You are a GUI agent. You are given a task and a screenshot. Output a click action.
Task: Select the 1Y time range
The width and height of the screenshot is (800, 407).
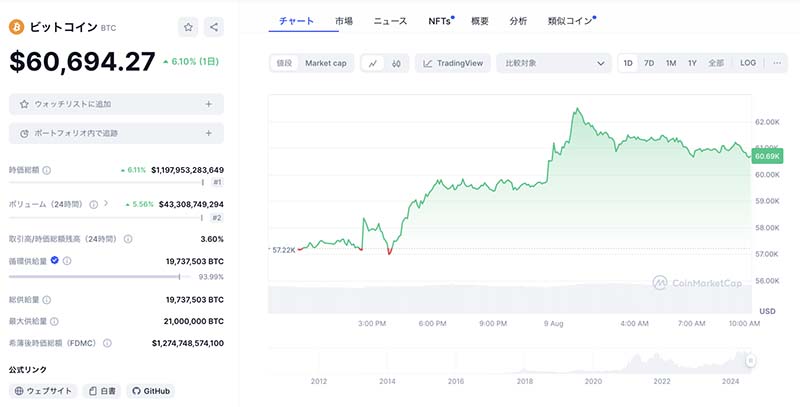point(692,63)
